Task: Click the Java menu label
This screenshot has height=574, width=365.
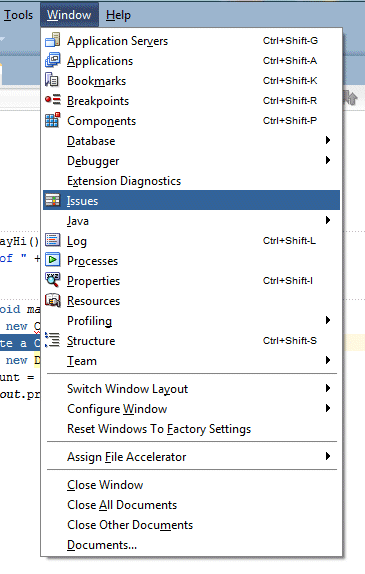Action: pyautogui.click(x=78, y=221)
